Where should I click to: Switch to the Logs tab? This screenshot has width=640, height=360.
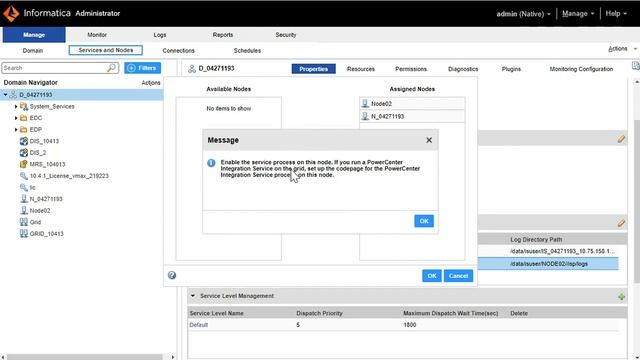pos(160,35)
